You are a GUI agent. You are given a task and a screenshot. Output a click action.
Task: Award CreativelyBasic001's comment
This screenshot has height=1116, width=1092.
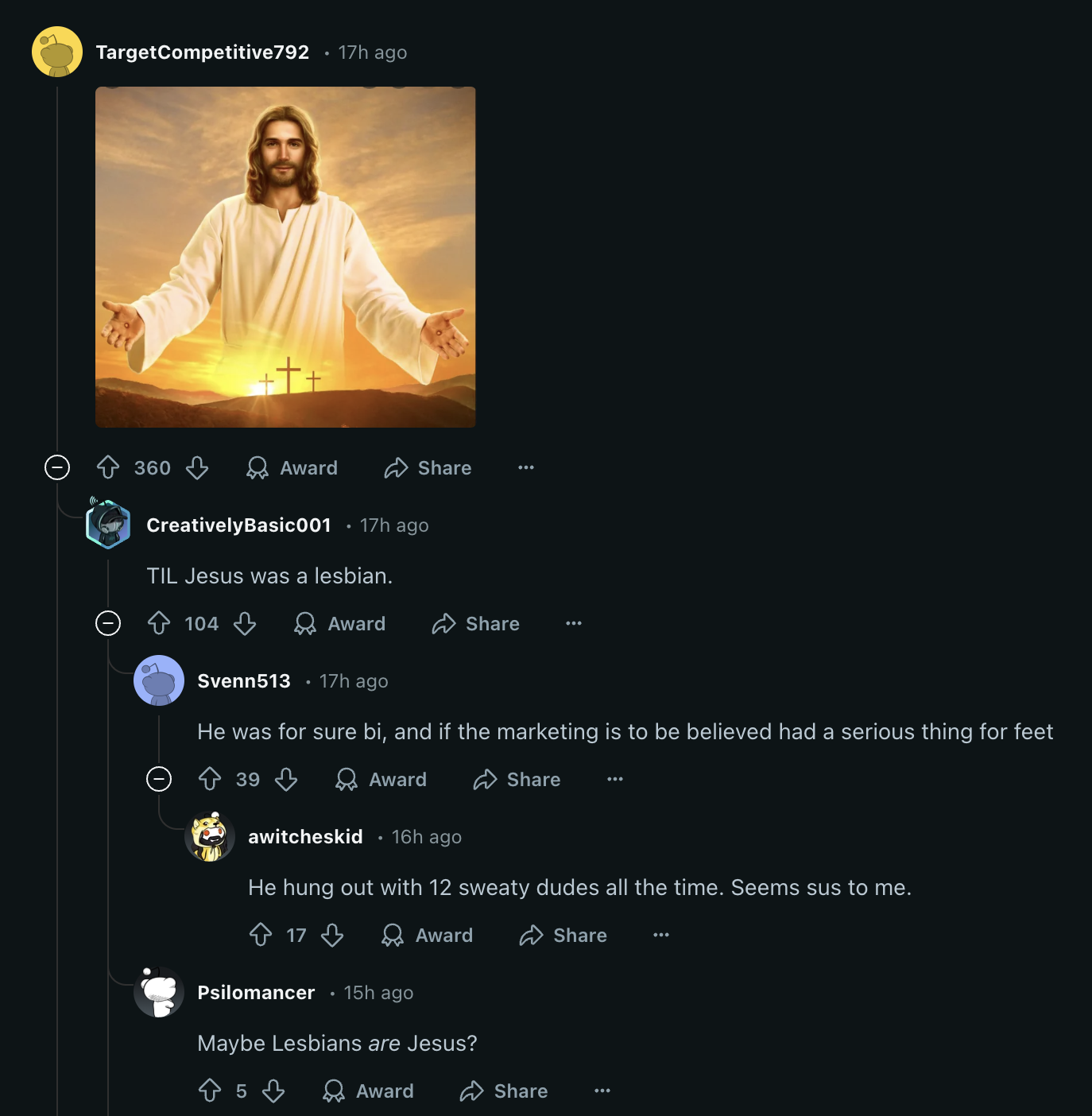coord(340,623)
